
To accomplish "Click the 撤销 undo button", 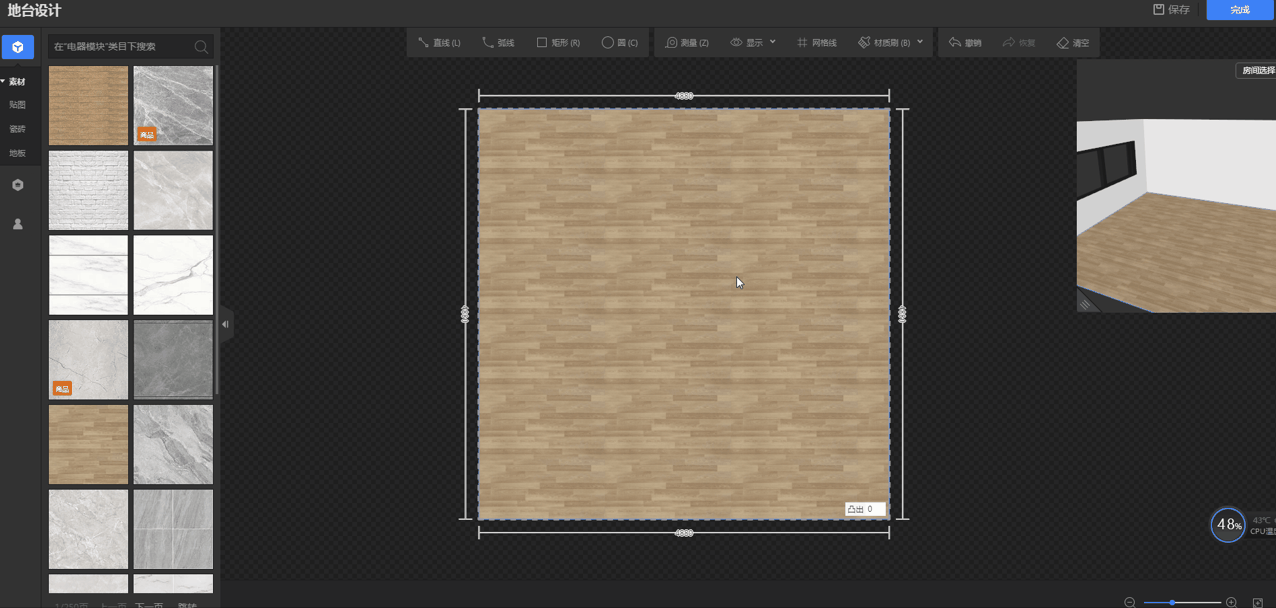I will (x=965, y=43).
